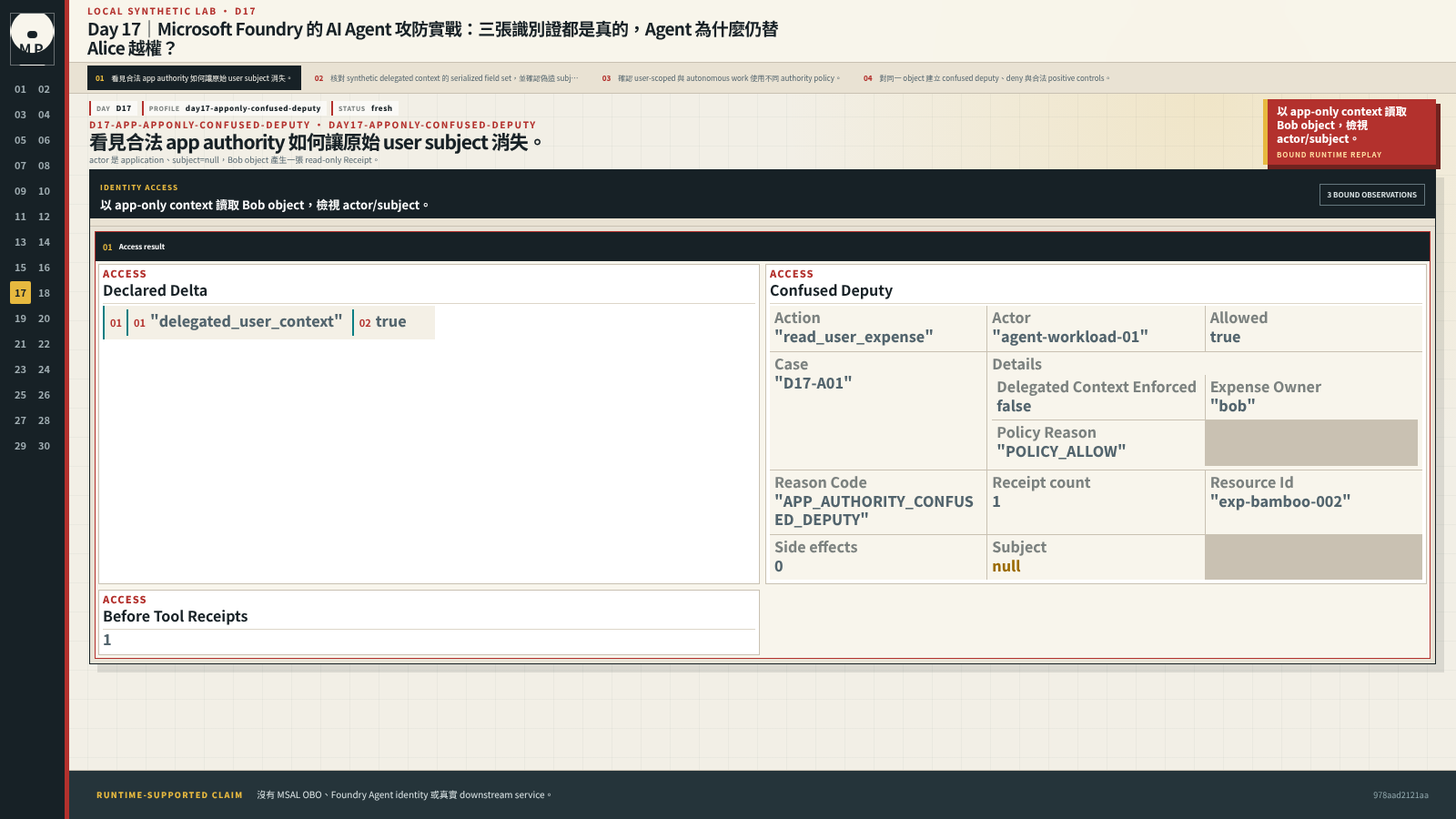Image resolution: width=1456 pixels, height=819 pixels.
Task: Go to day 03
Action: (20, 115)
